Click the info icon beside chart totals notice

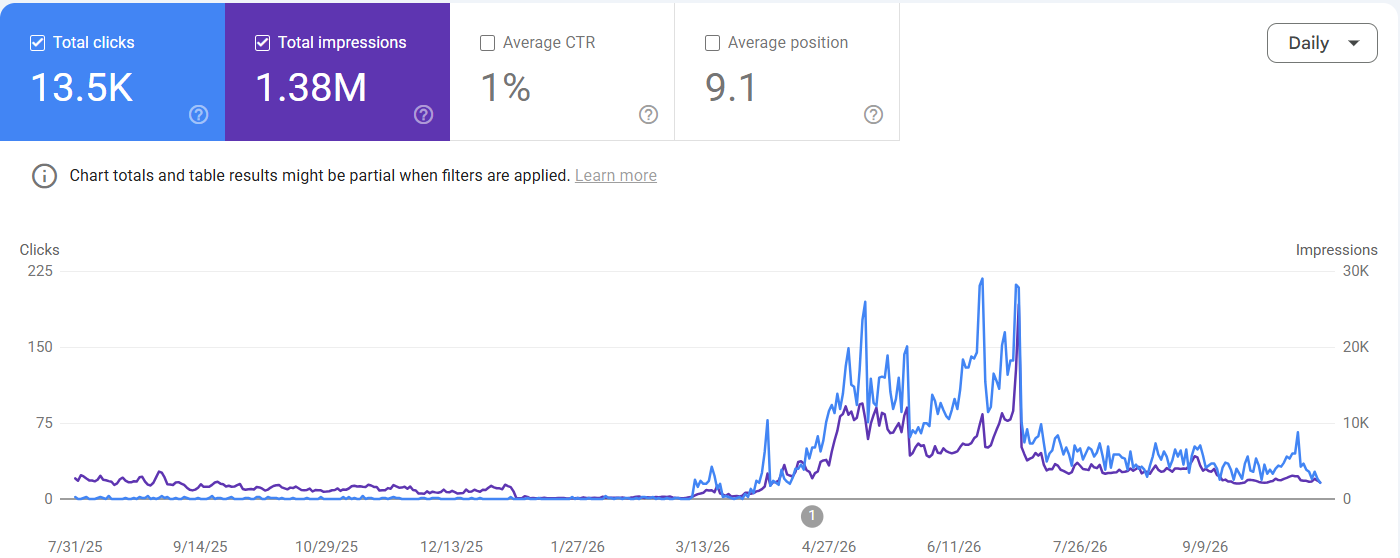[44, 176]
